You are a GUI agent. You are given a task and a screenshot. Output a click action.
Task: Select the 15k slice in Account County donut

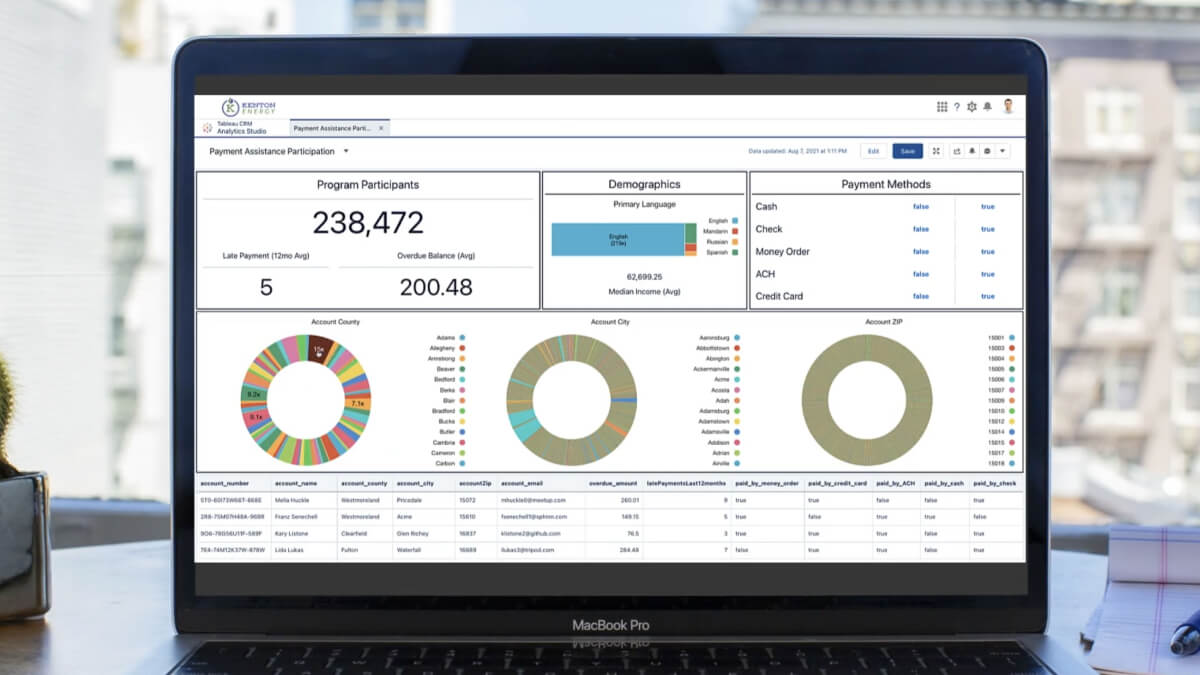click(x=320, y=350)
